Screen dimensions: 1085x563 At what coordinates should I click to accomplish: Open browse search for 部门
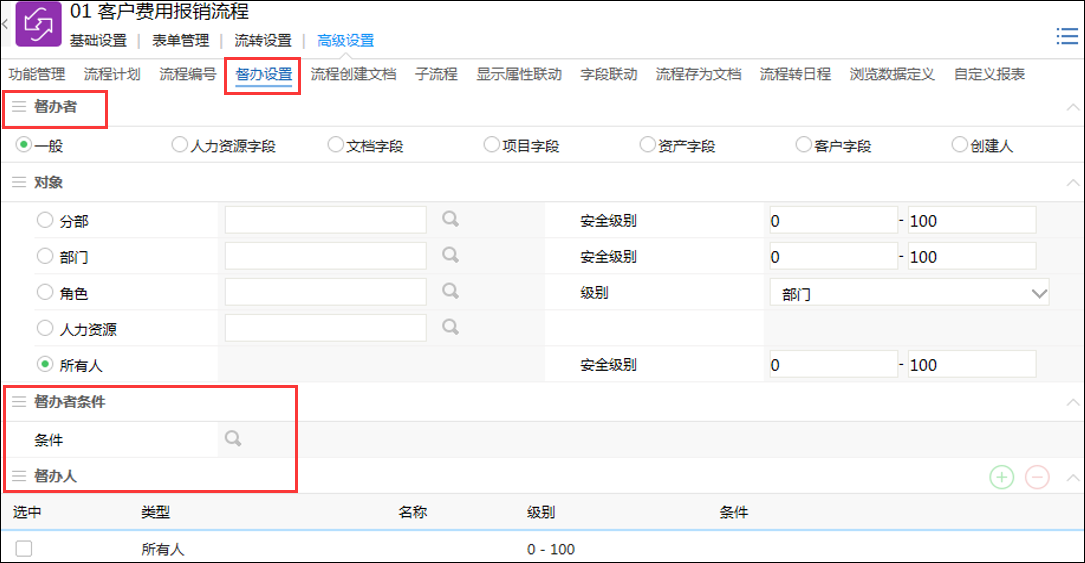click(x=450, y=255)
